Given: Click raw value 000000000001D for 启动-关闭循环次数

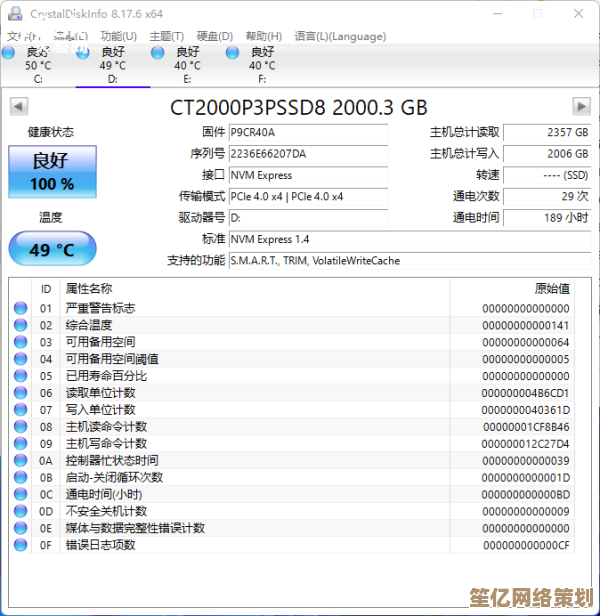Looking at the screenshot, I should click(526, 477).
